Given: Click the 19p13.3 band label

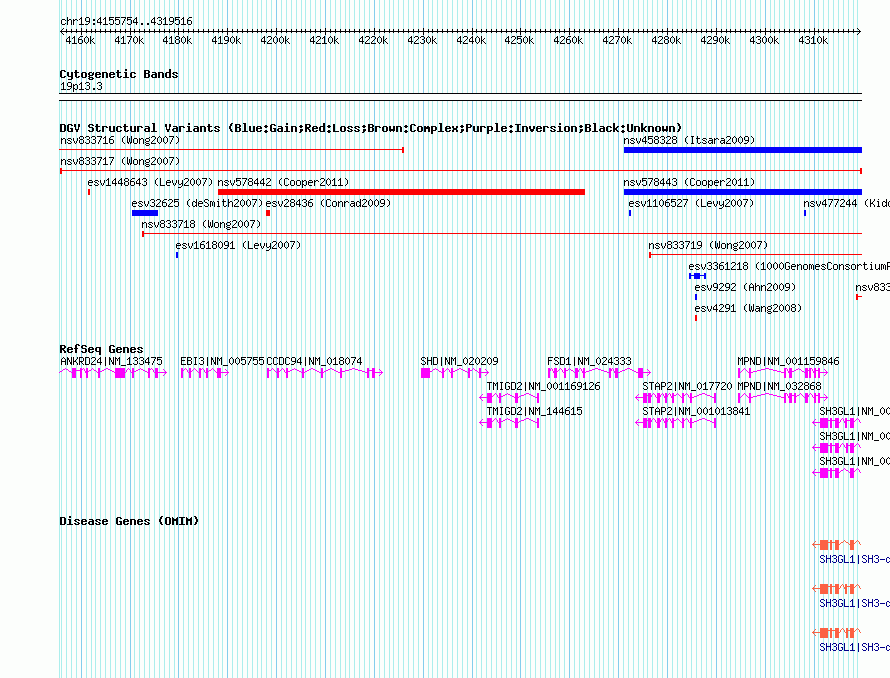Looking at the screenshot, I should [81, 86].
